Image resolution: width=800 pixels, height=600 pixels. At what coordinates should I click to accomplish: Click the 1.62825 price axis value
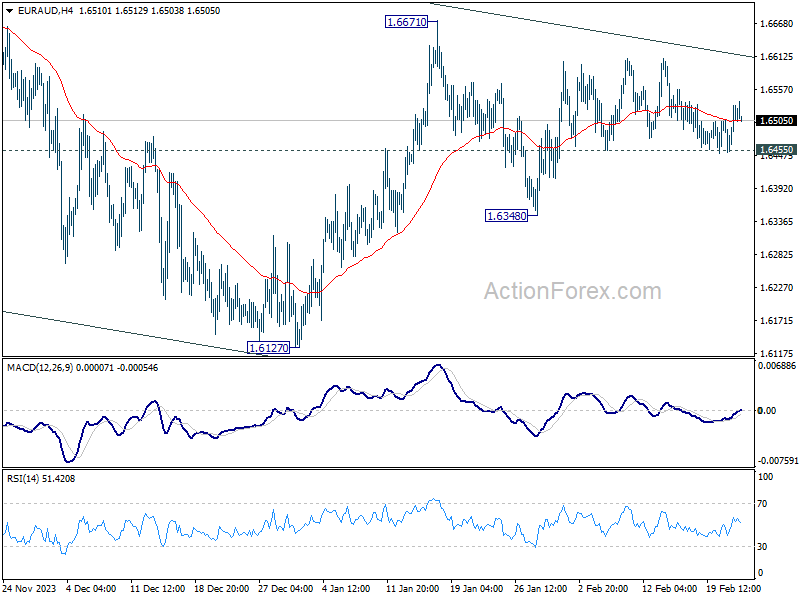[x=777, y=255]
